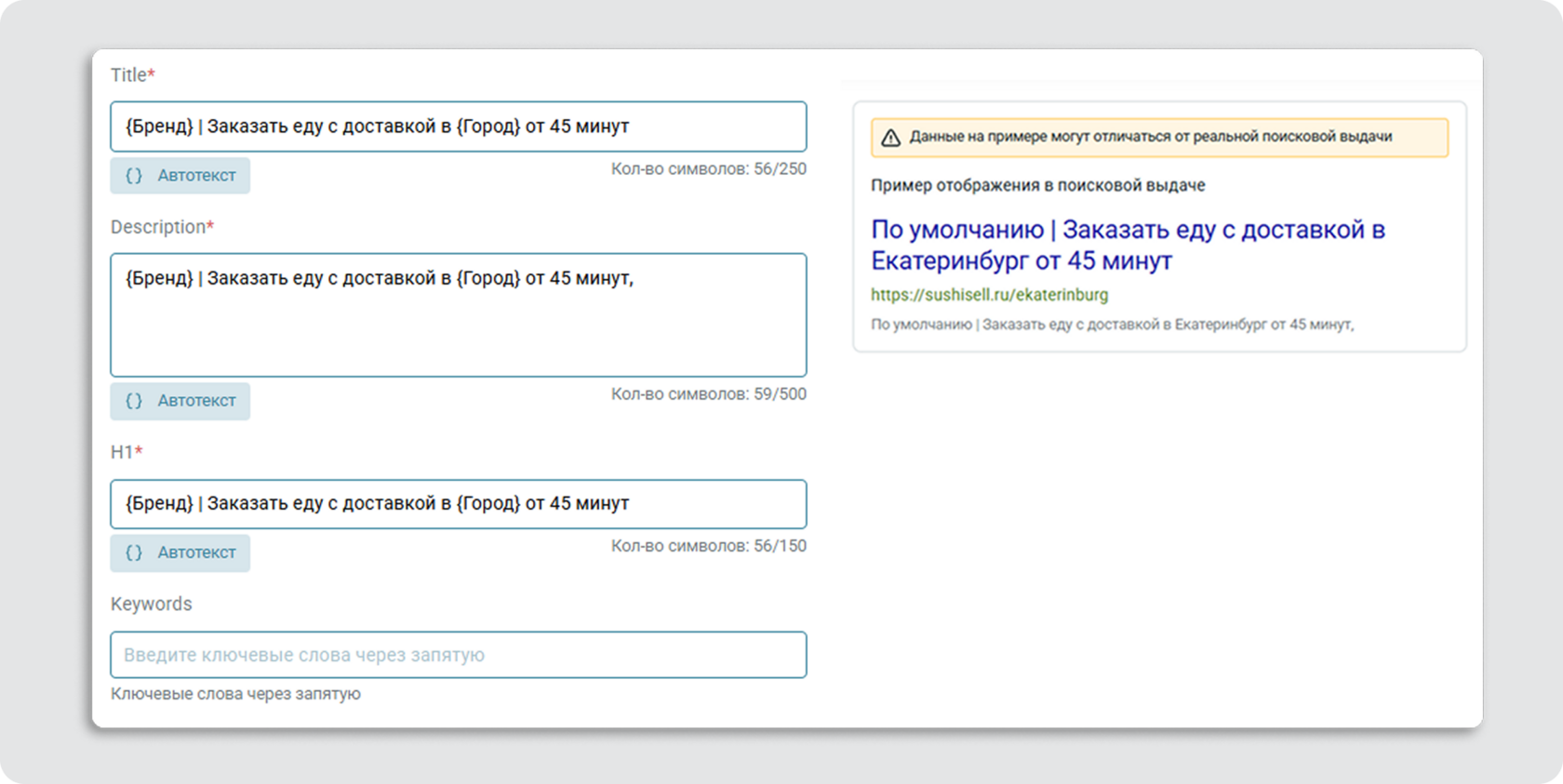The width and height of the screenshot is (1563, 784).
Task: Click the warning triangle icon in yellow banner
Action: [x=890, y=138]
